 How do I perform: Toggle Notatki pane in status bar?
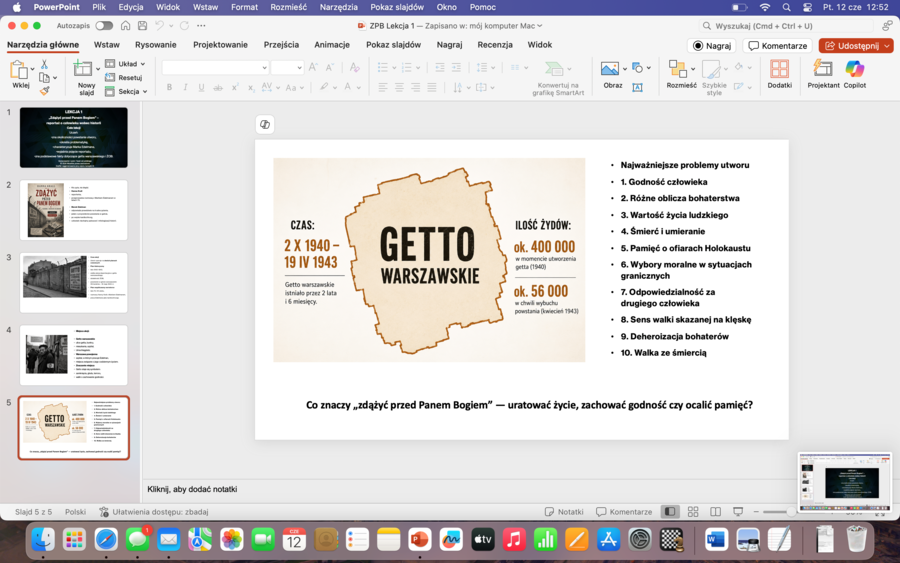[564, 511]
